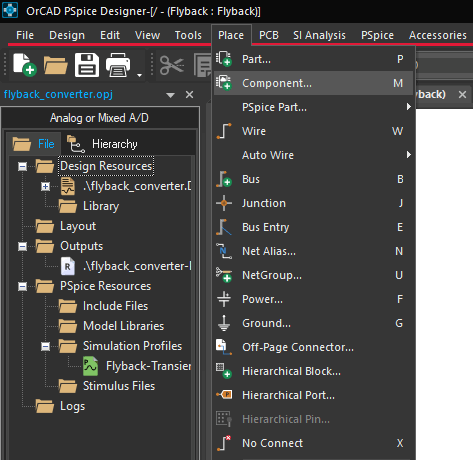Expand the flyback_converter.DSN node
The height and width of the screenshot is (460, 473).
click(45, 186)
